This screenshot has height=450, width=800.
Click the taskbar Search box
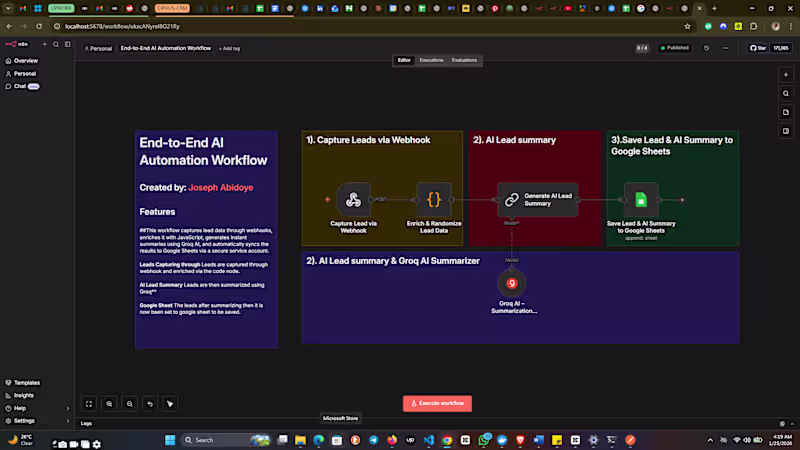point(226,440)
